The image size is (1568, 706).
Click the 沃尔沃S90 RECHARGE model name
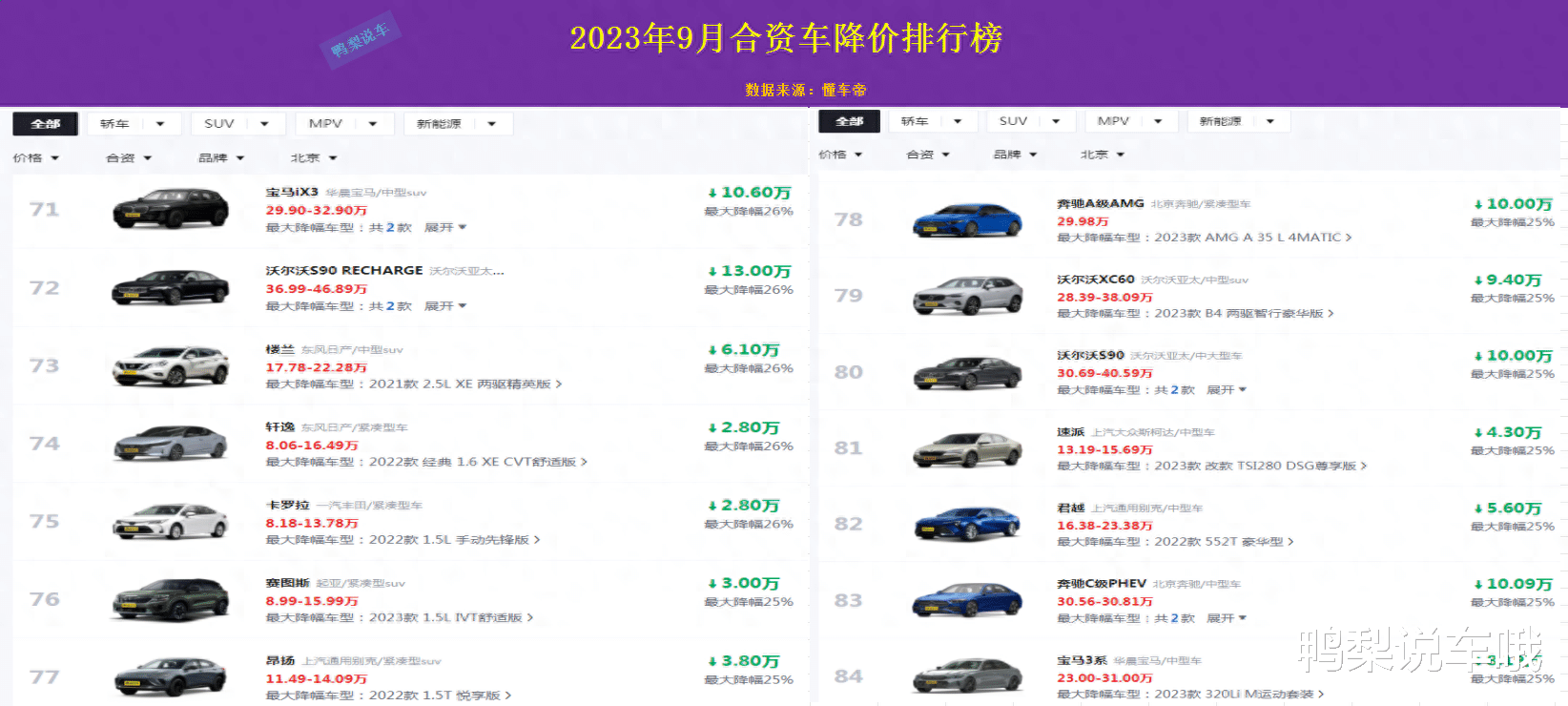click(x=344, y=271)
